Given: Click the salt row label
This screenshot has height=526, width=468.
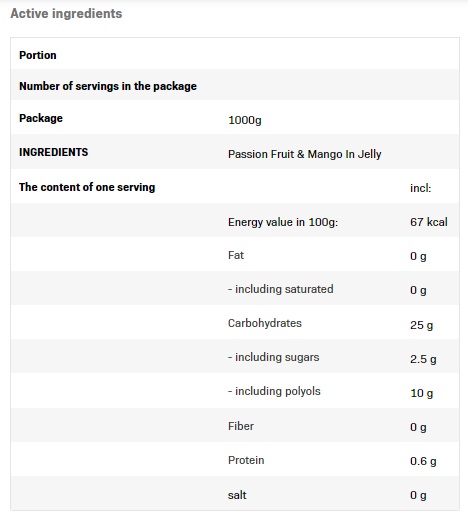Looking at the screenshot, I should (x=237, y=495).
